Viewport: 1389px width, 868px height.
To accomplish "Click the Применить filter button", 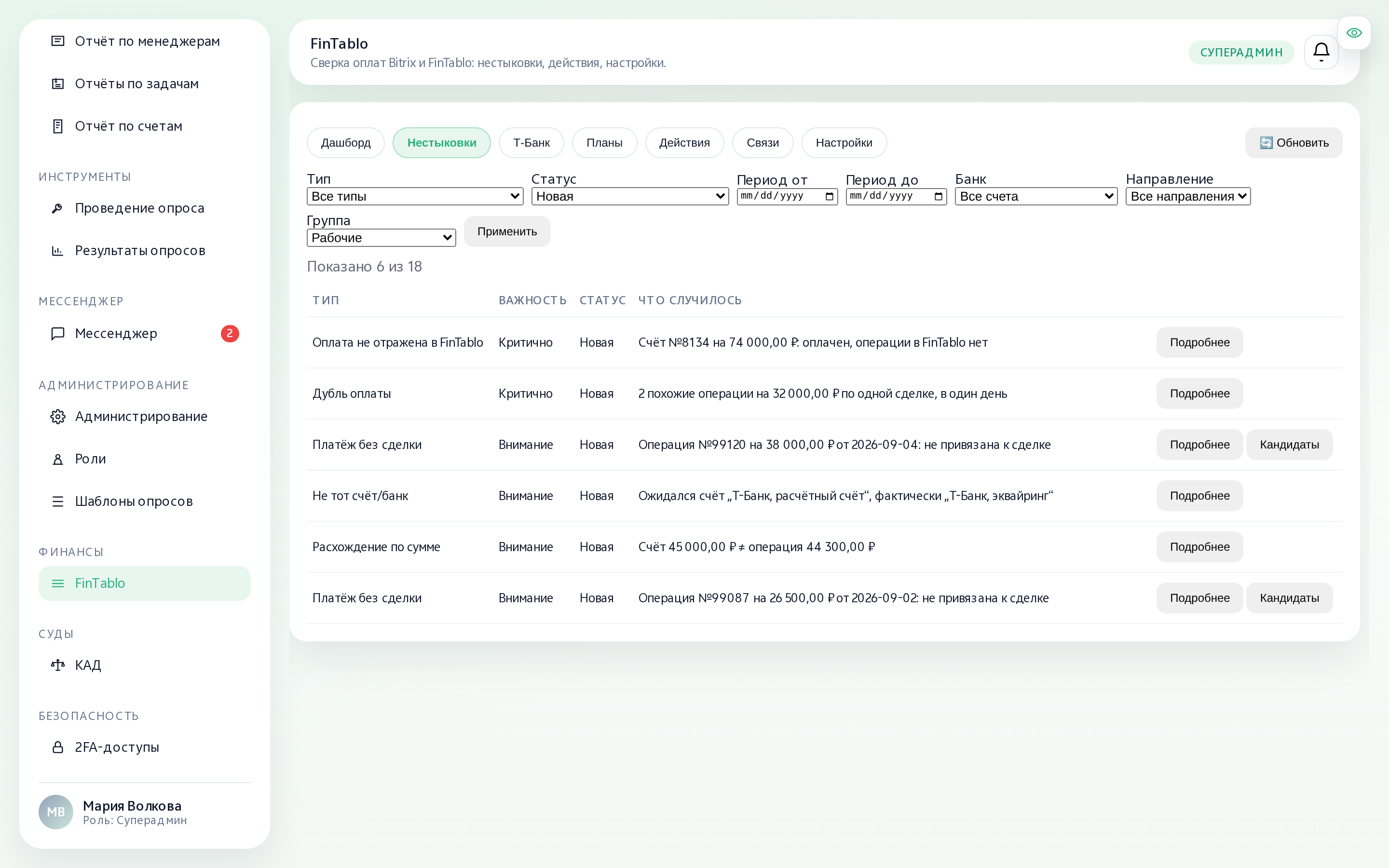I will click(507, 231).
